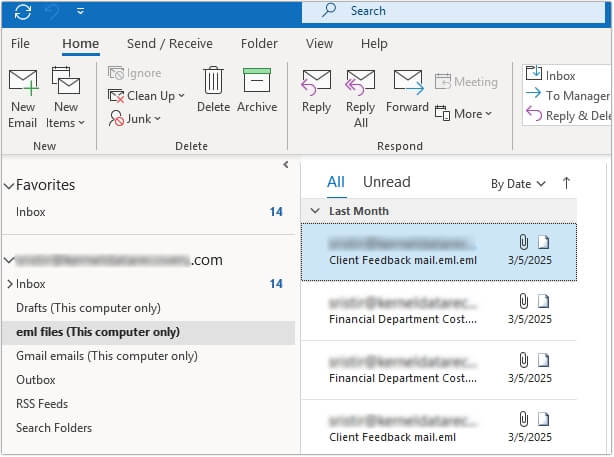Viewport: 614px width, 457px height.
Task: Click attachment paperclip on first Client Feedback email
Action: coord(522,242)
